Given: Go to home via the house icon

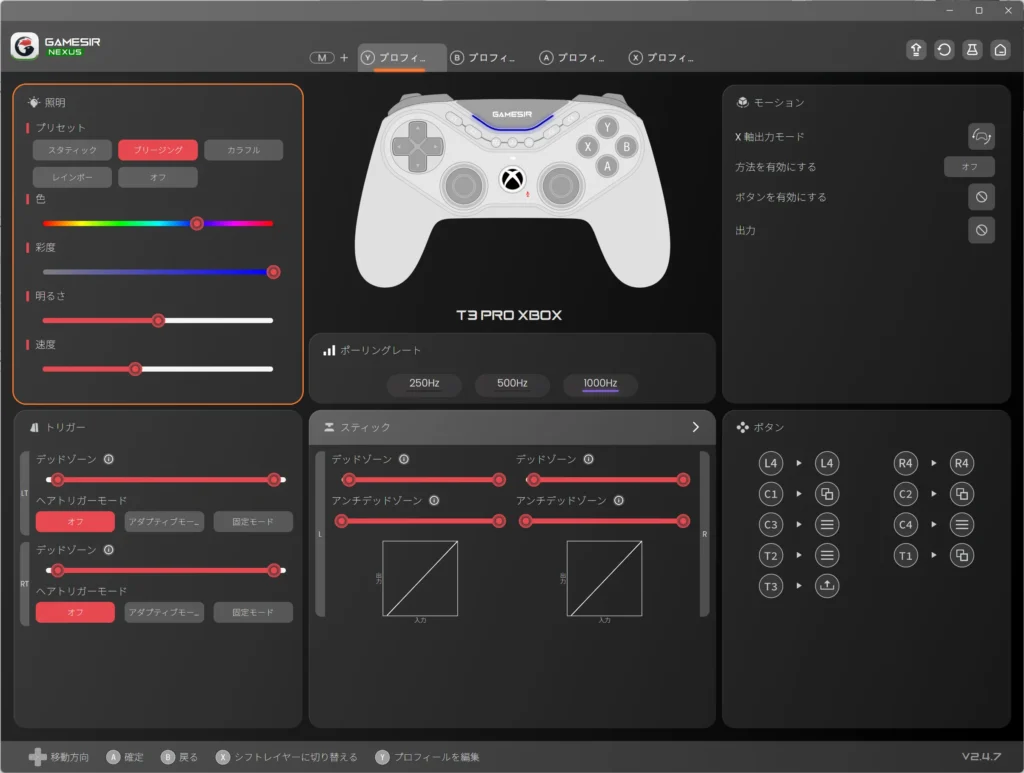Looking at the screenshot, I should 1000,50.
